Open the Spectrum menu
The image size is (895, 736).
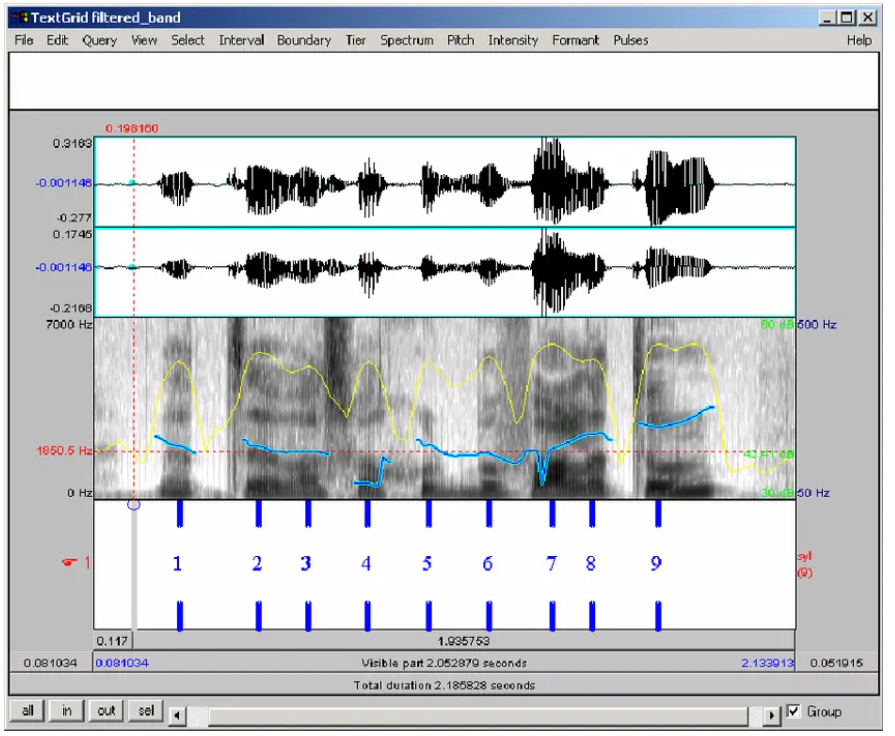(407, 40)
